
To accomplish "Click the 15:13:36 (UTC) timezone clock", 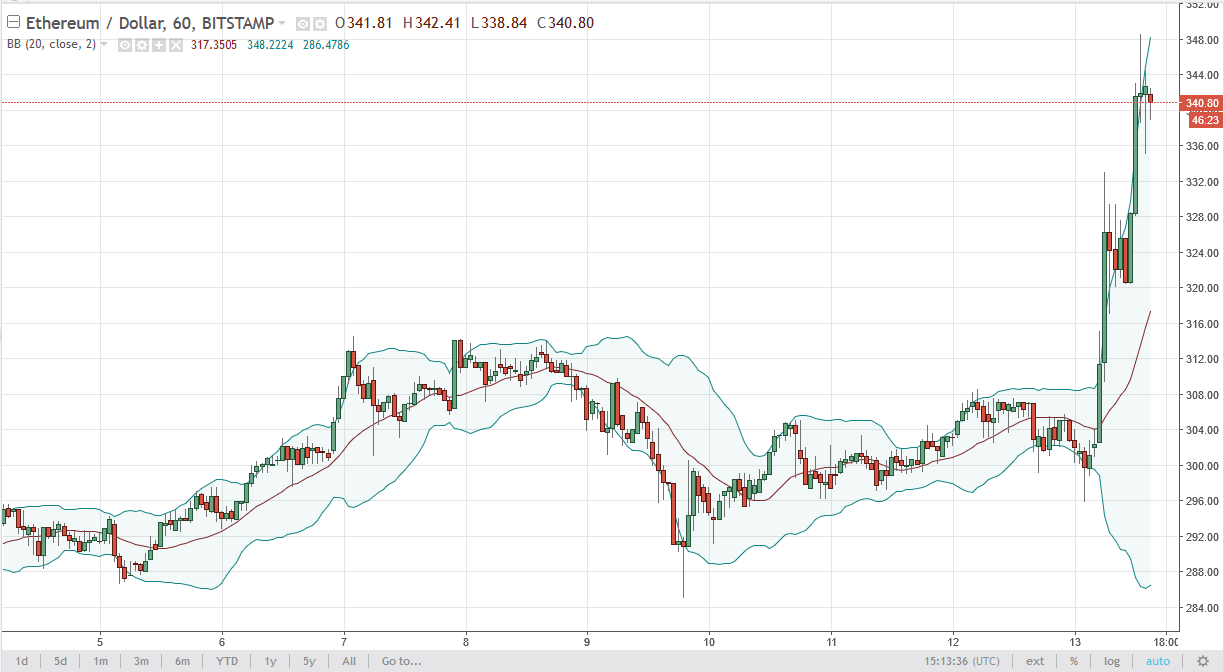I will (964, 661).
